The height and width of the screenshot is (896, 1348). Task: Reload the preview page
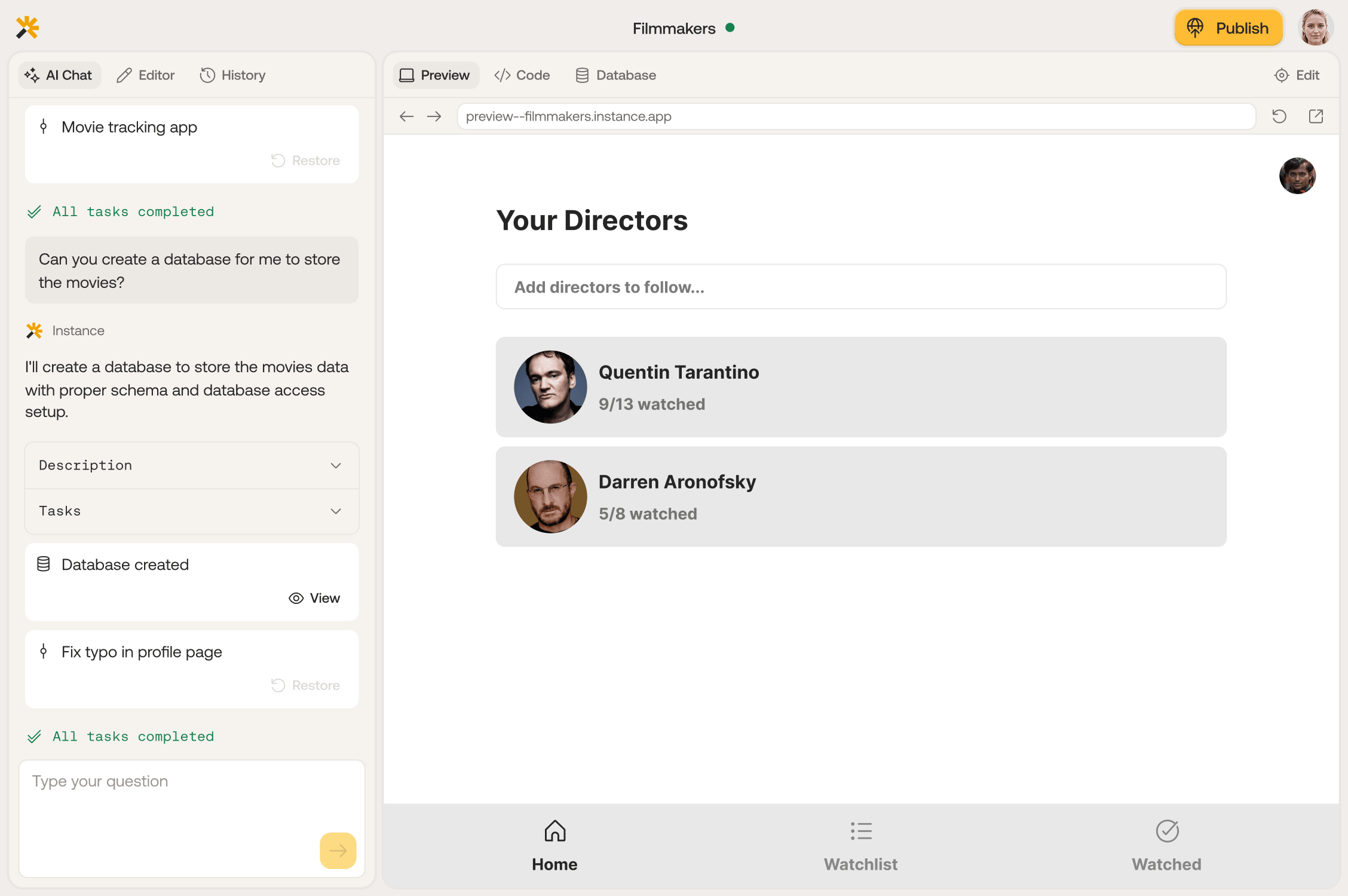click(1279, 116)
